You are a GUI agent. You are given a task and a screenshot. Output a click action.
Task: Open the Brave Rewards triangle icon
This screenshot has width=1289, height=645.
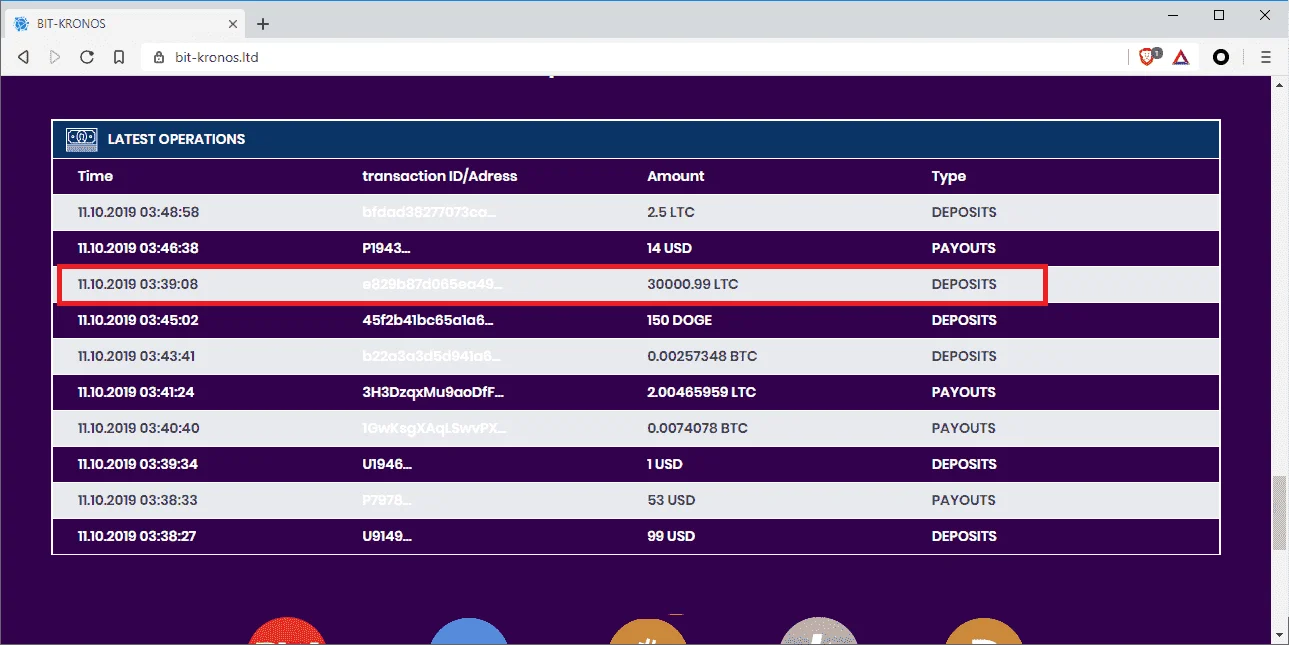click(x=1181, y=57)
